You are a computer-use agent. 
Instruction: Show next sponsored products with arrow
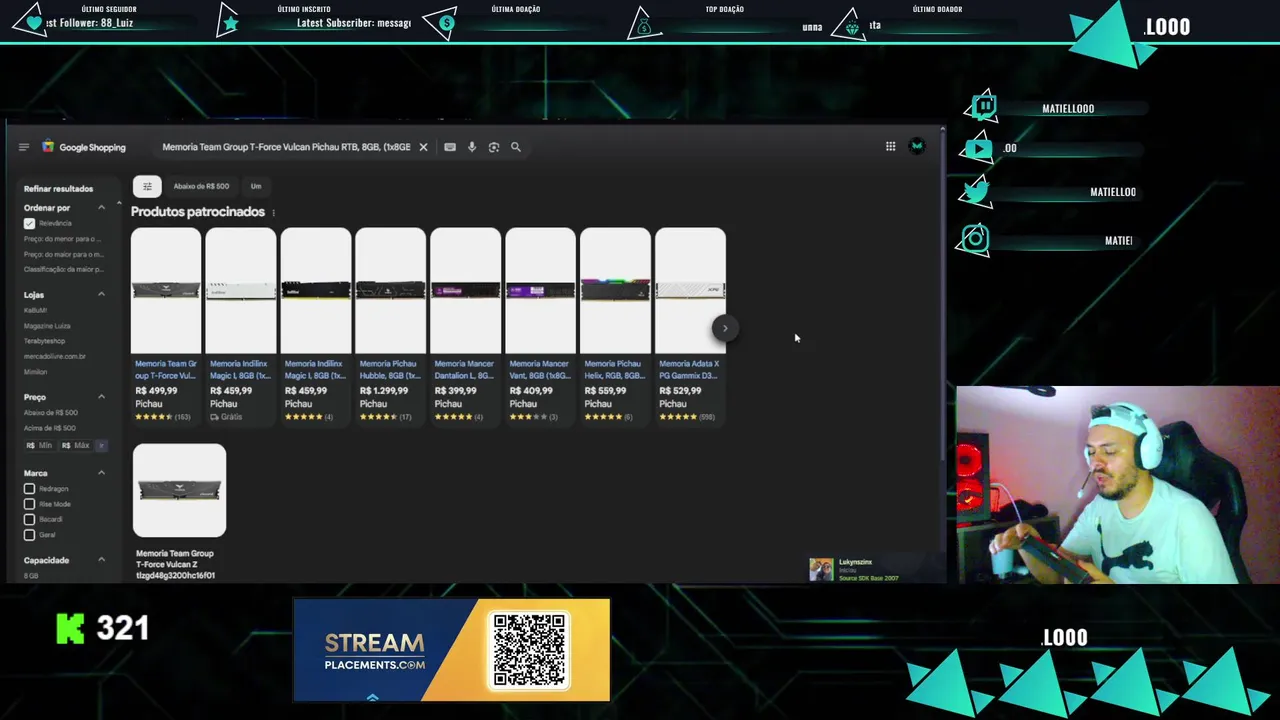tap(725, 328)
